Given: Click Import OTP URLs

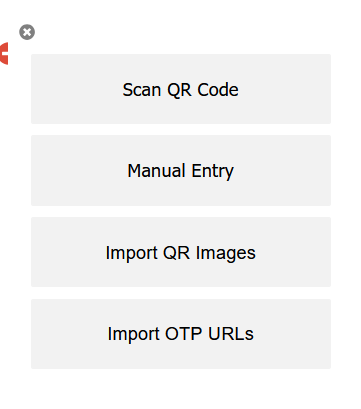Looking at the screenshot, I should (181, 334).
